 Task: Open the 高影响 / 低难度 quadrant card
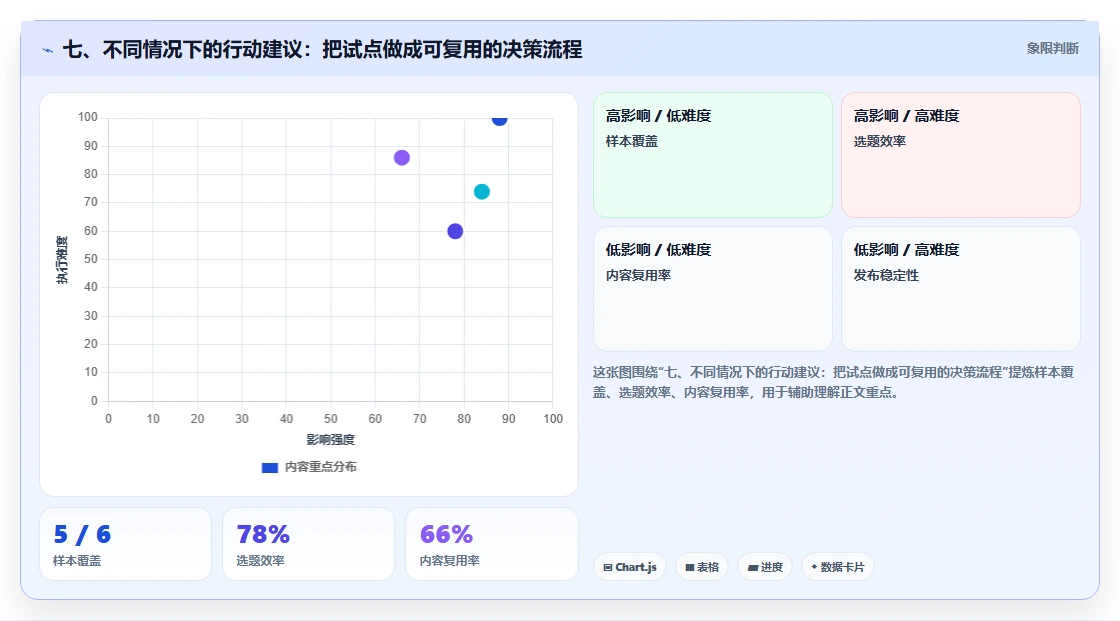tap(713, 154)
